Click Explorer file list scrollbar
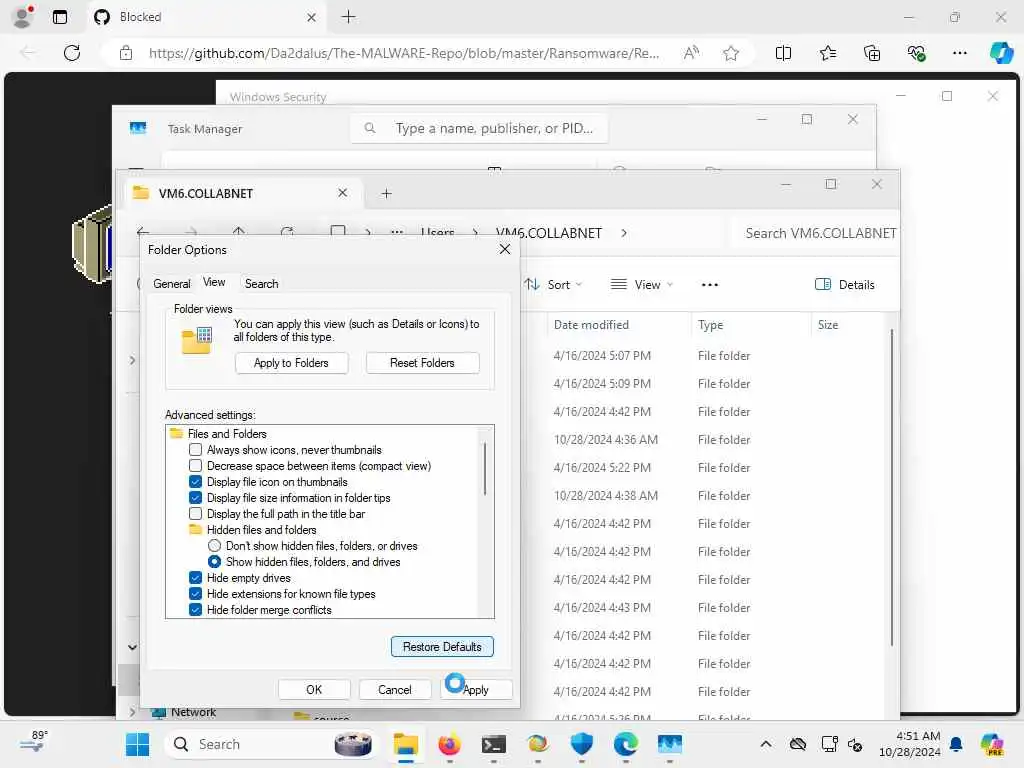 coord(891,487)
